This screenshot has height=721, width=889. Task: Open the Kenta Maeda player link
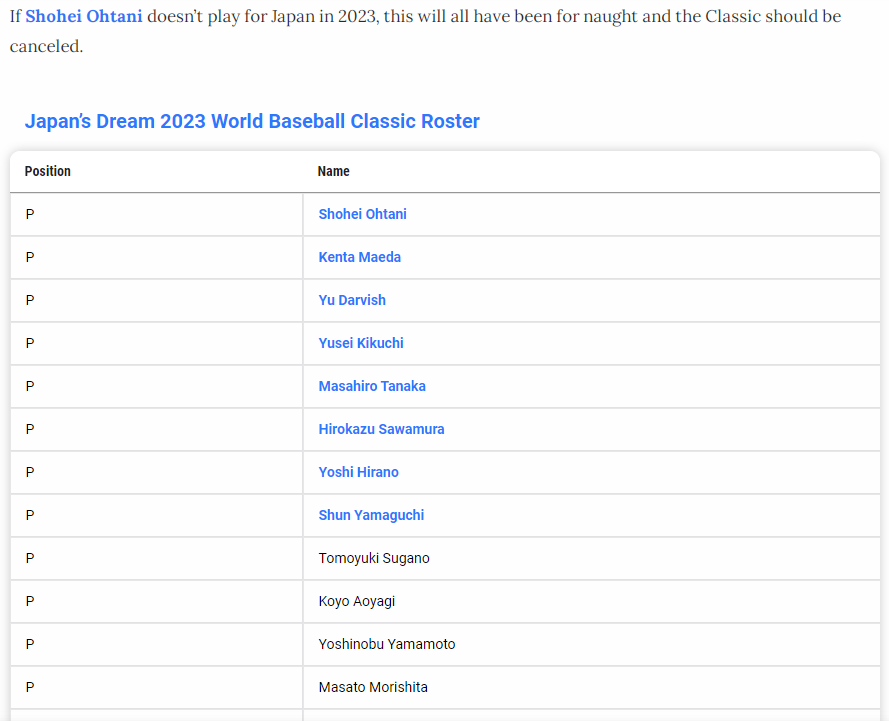pos(359,257)
